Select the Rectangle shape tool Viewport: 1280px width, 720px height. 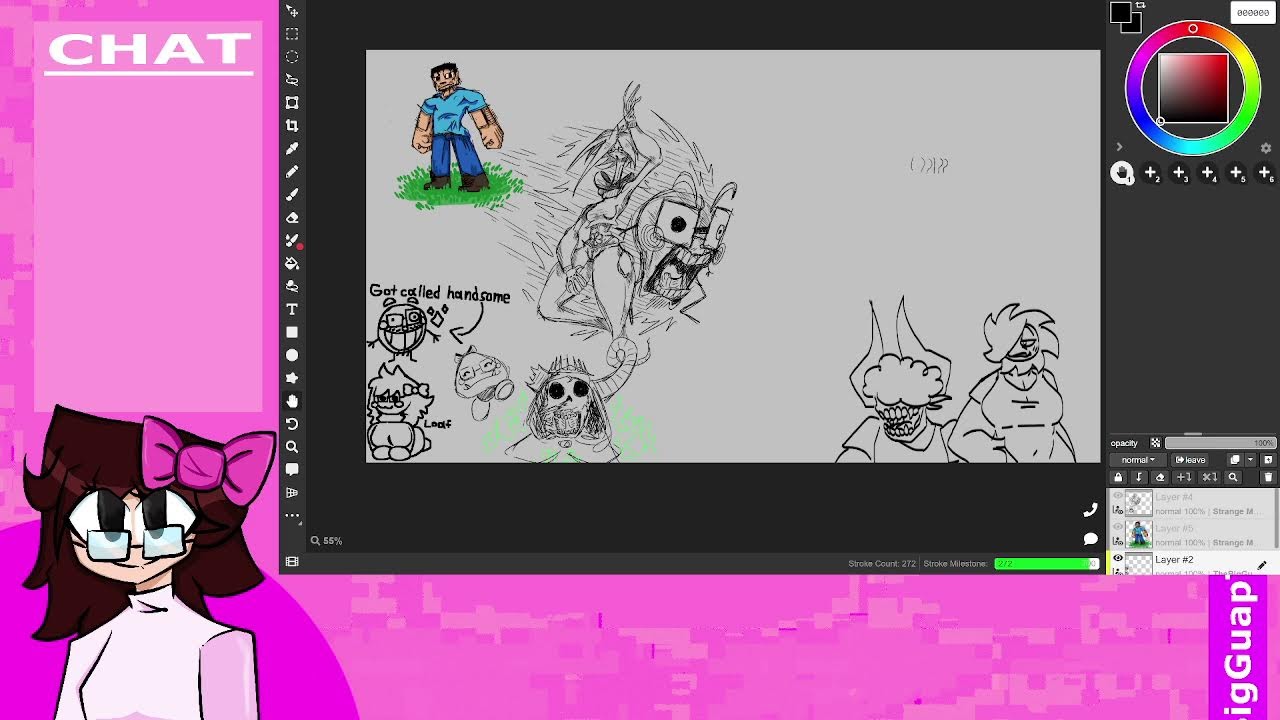(292, 332)
